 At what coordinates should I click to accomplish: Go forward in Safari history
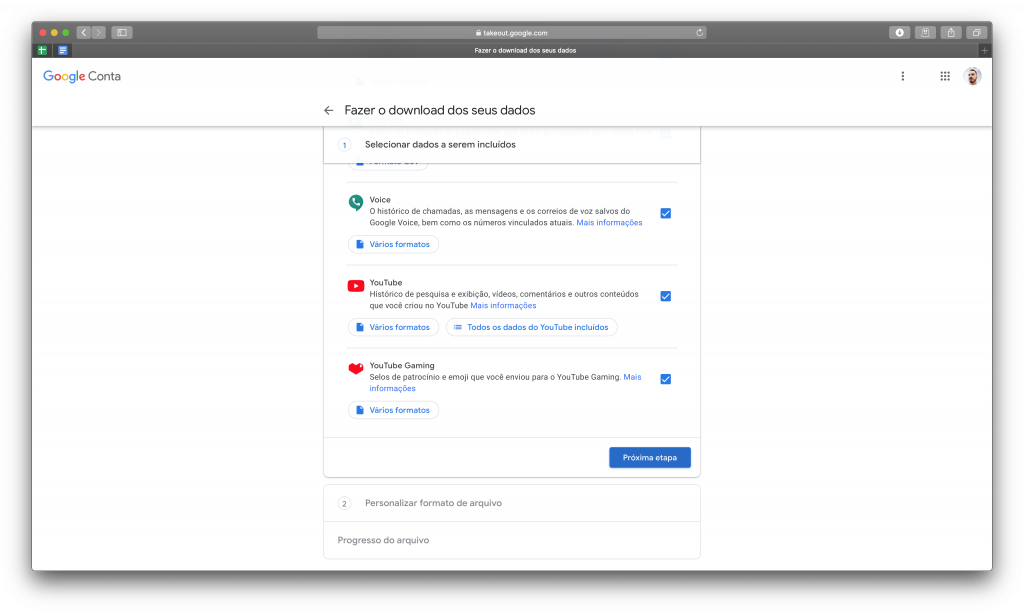pyautogui.click(x=99, y=33)
